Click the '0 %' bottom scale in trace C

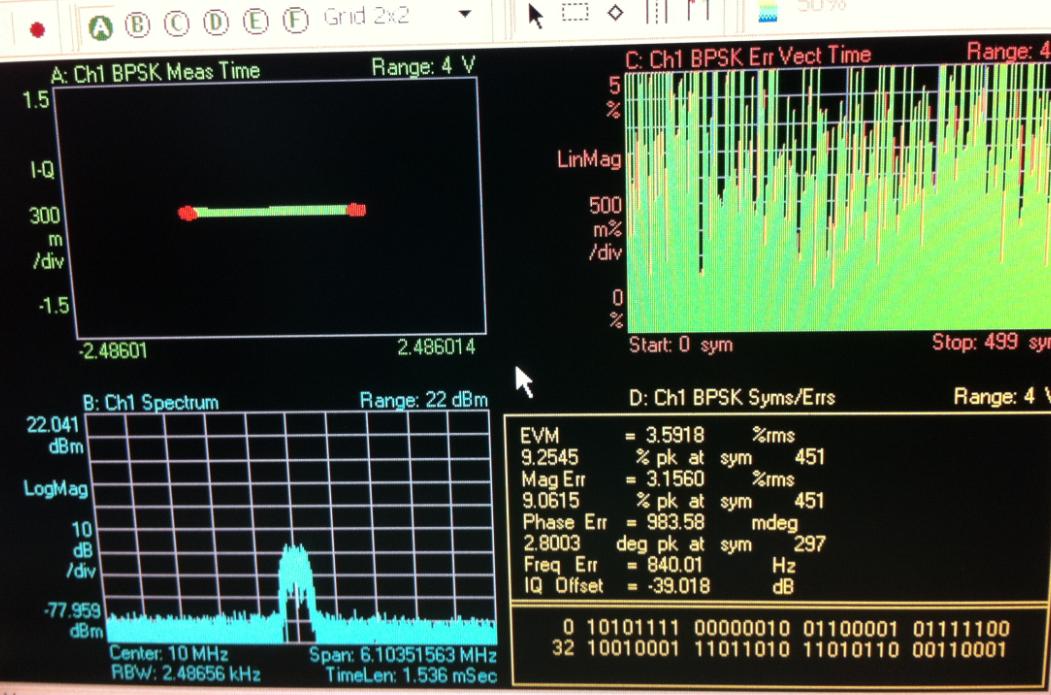617,308
